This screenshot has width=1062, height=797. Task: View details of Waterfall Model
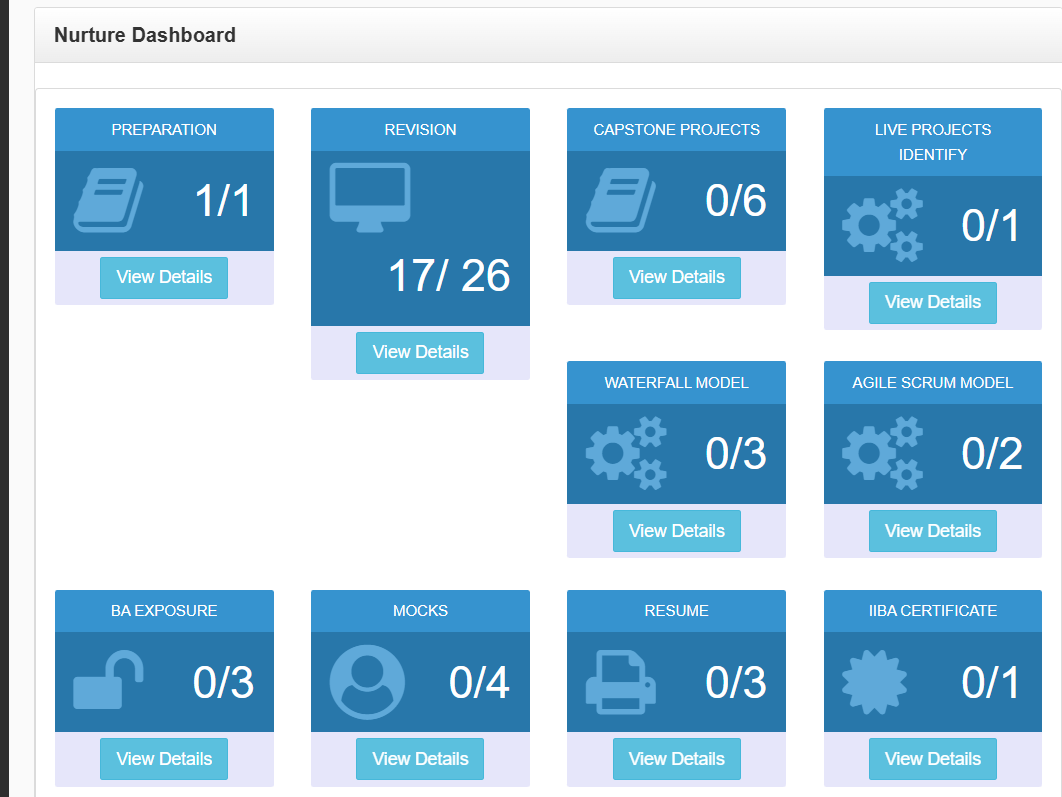676,530
